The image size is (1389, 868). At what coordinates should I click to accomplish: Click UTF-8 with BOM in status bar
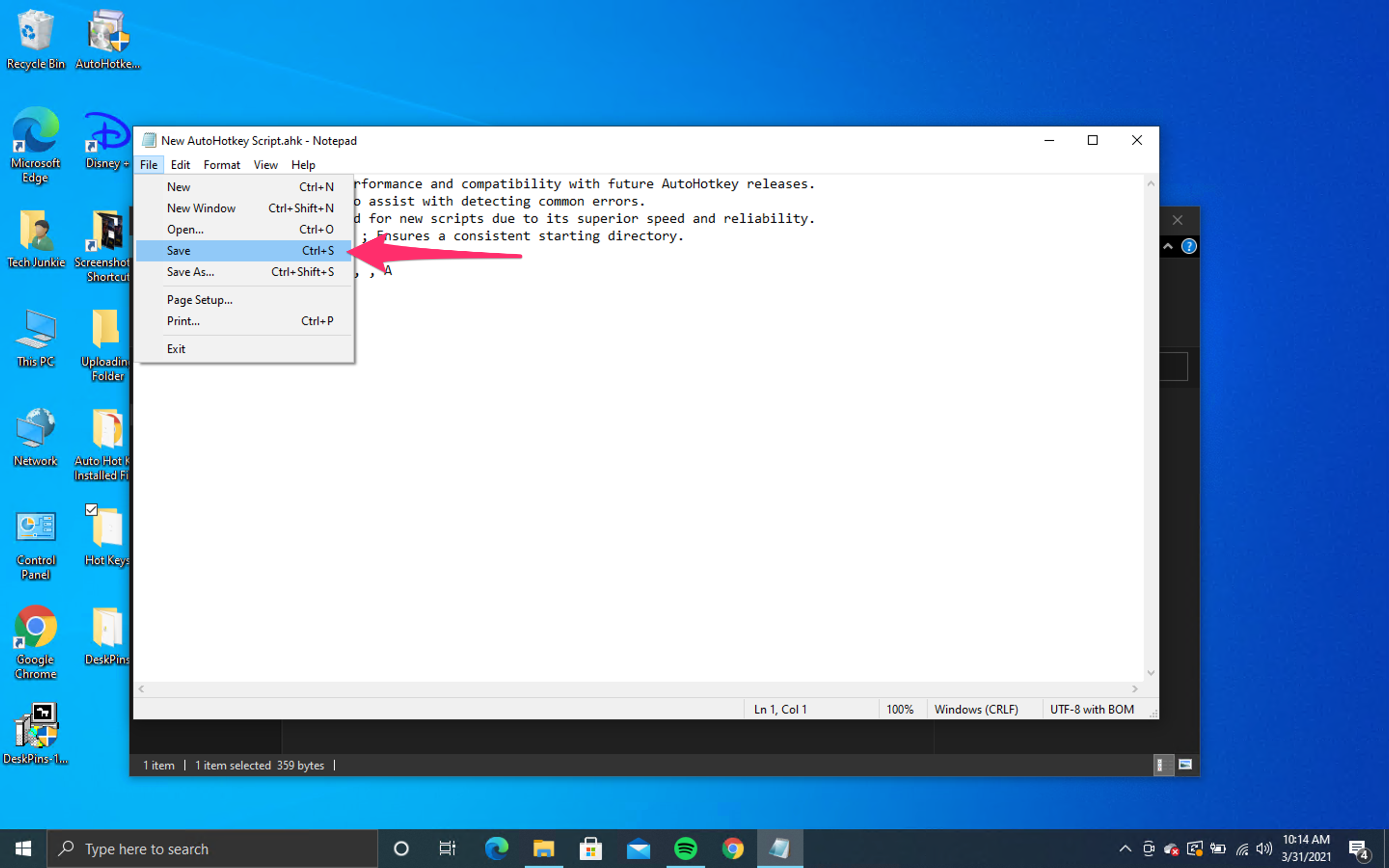1092,709
